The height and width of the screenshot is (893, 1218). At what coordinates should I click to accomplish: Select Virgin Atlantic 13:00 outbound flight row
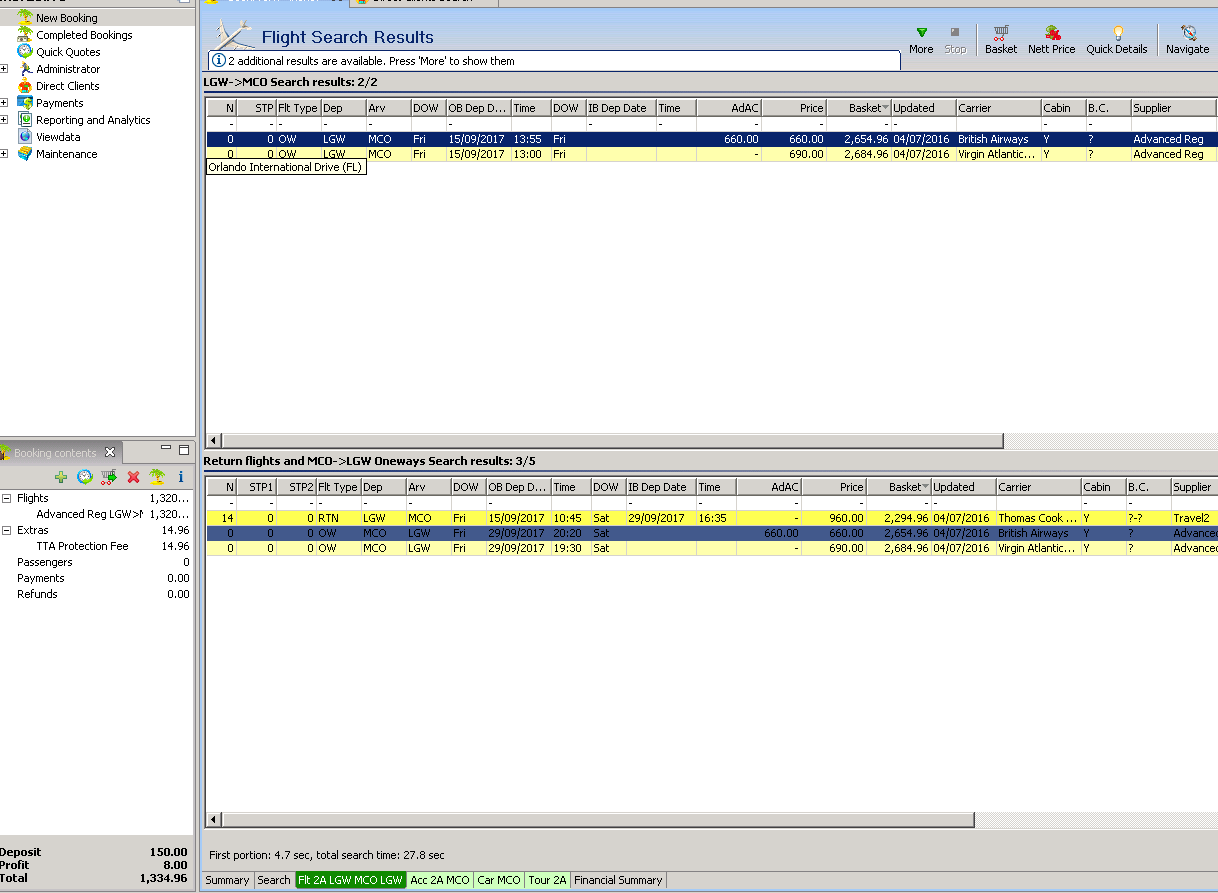point(711,154)
